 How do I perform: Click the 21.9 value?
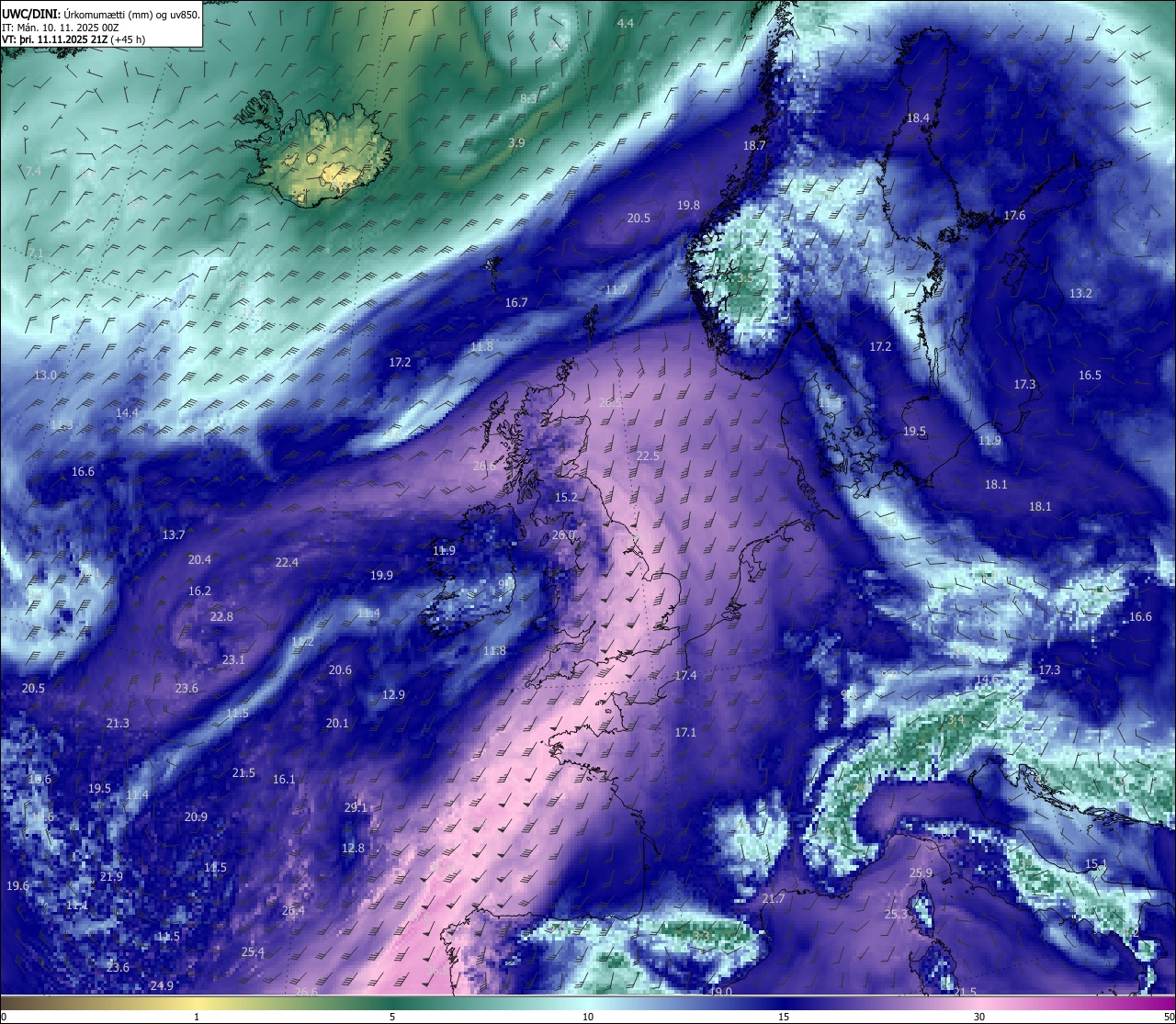click(x=111, y=876)
